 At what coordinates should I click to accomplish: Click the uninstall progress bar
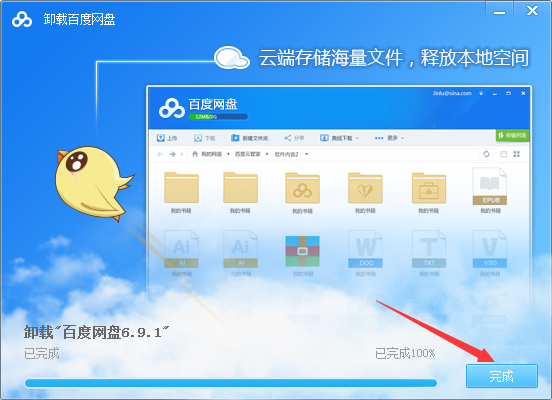[231, 383]
